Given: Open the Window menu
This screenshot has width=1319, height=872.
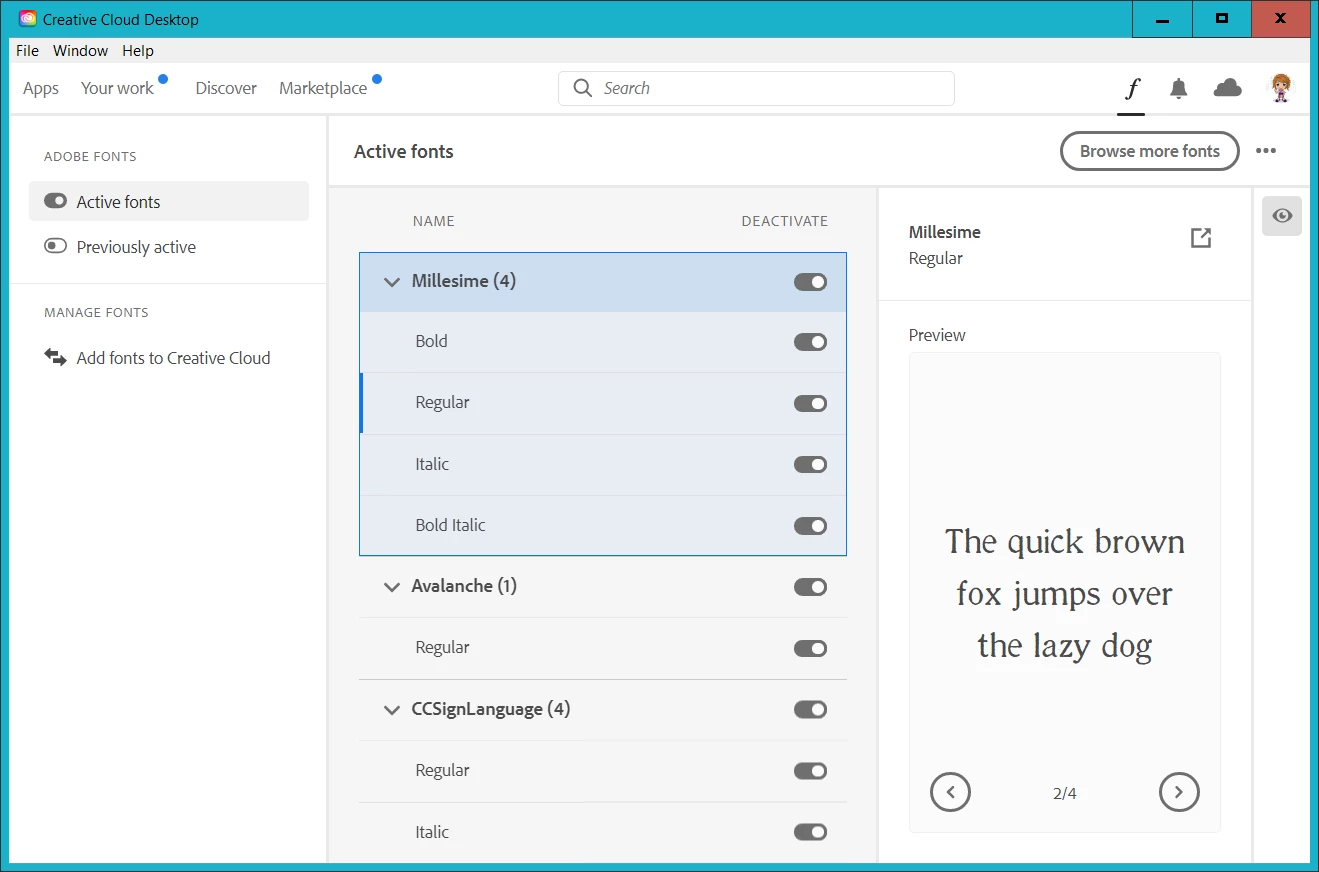Looking at the screenshot, I should (x=80, y=51).
